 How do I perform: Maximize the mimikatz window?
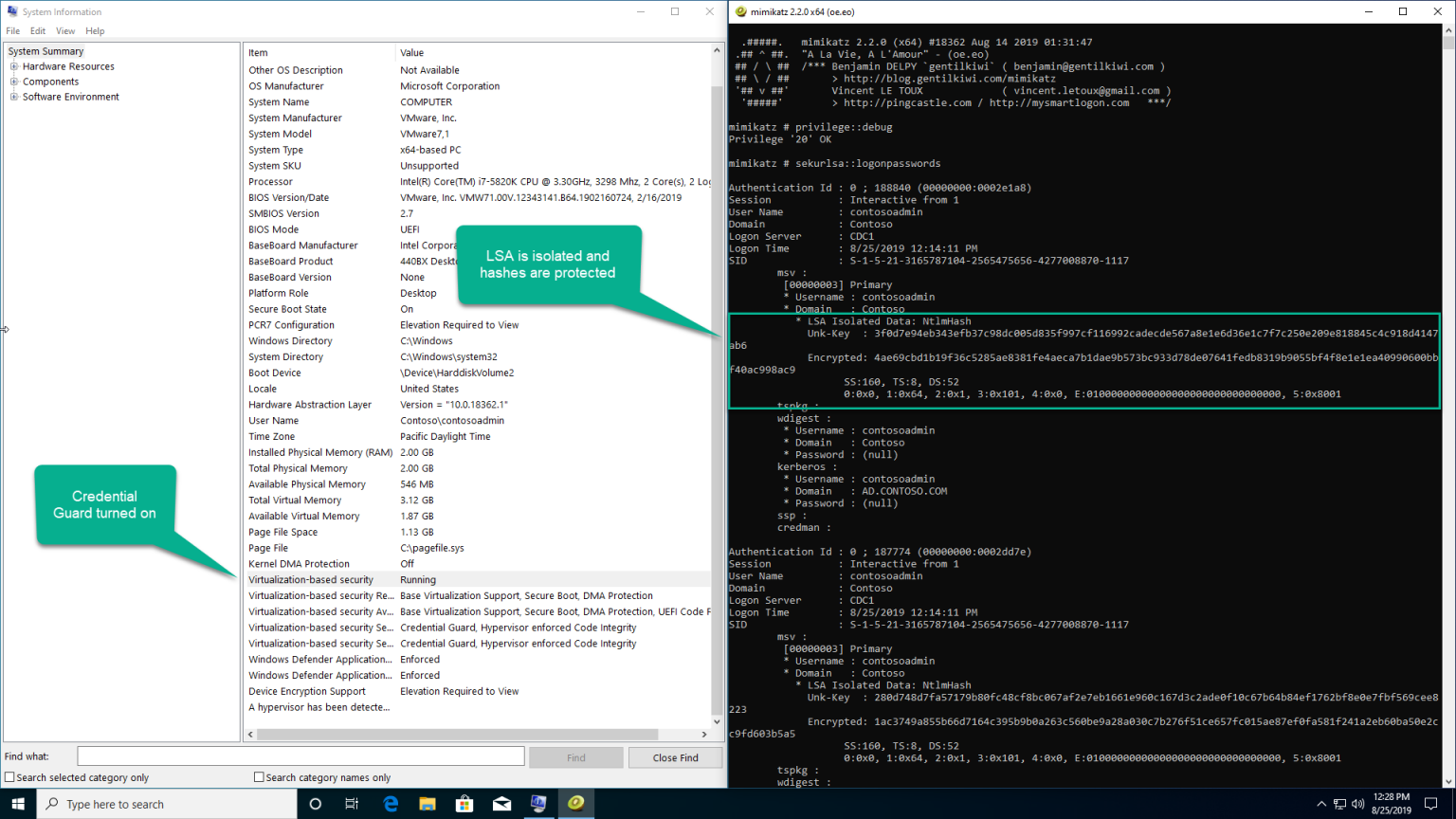click(x=1403, y=11)
